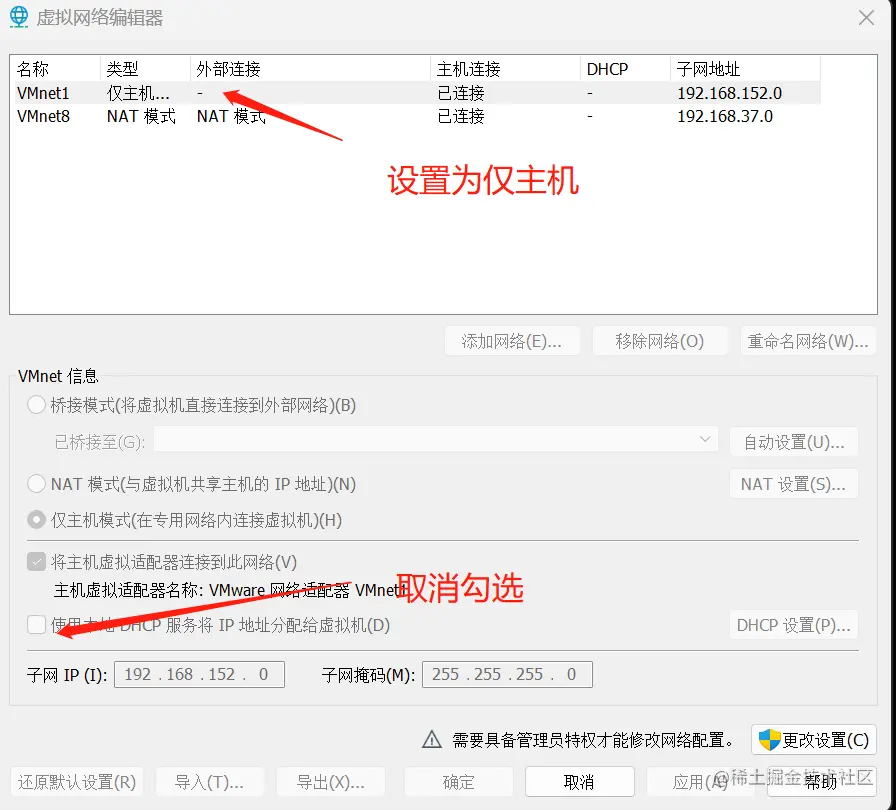Click the 移除网络(O) button
The image size is (896, 810).
[x=660, y=340]
